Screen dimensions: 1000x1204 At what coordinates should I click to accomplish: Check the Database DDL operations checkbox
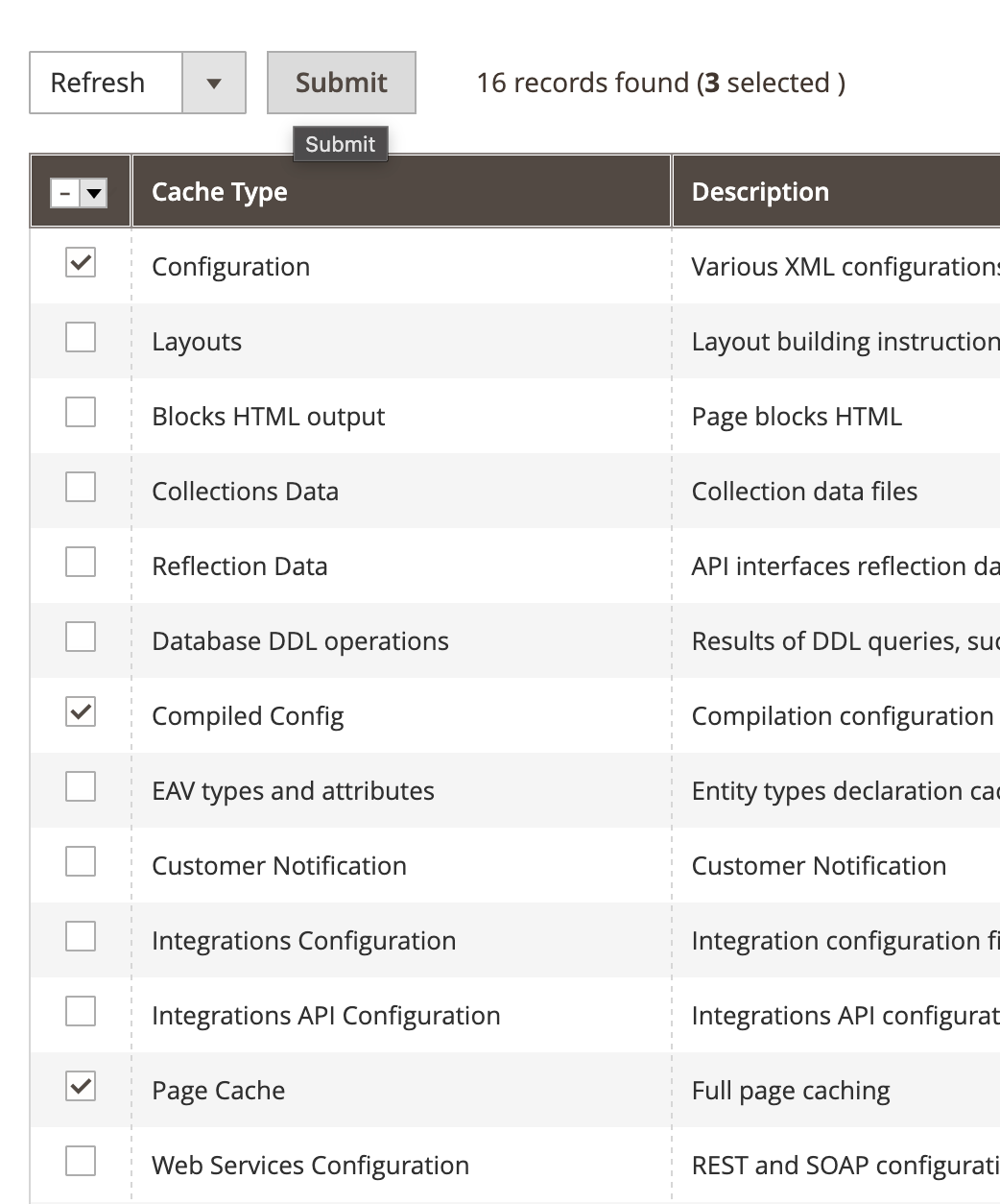(x=81, y=637)
